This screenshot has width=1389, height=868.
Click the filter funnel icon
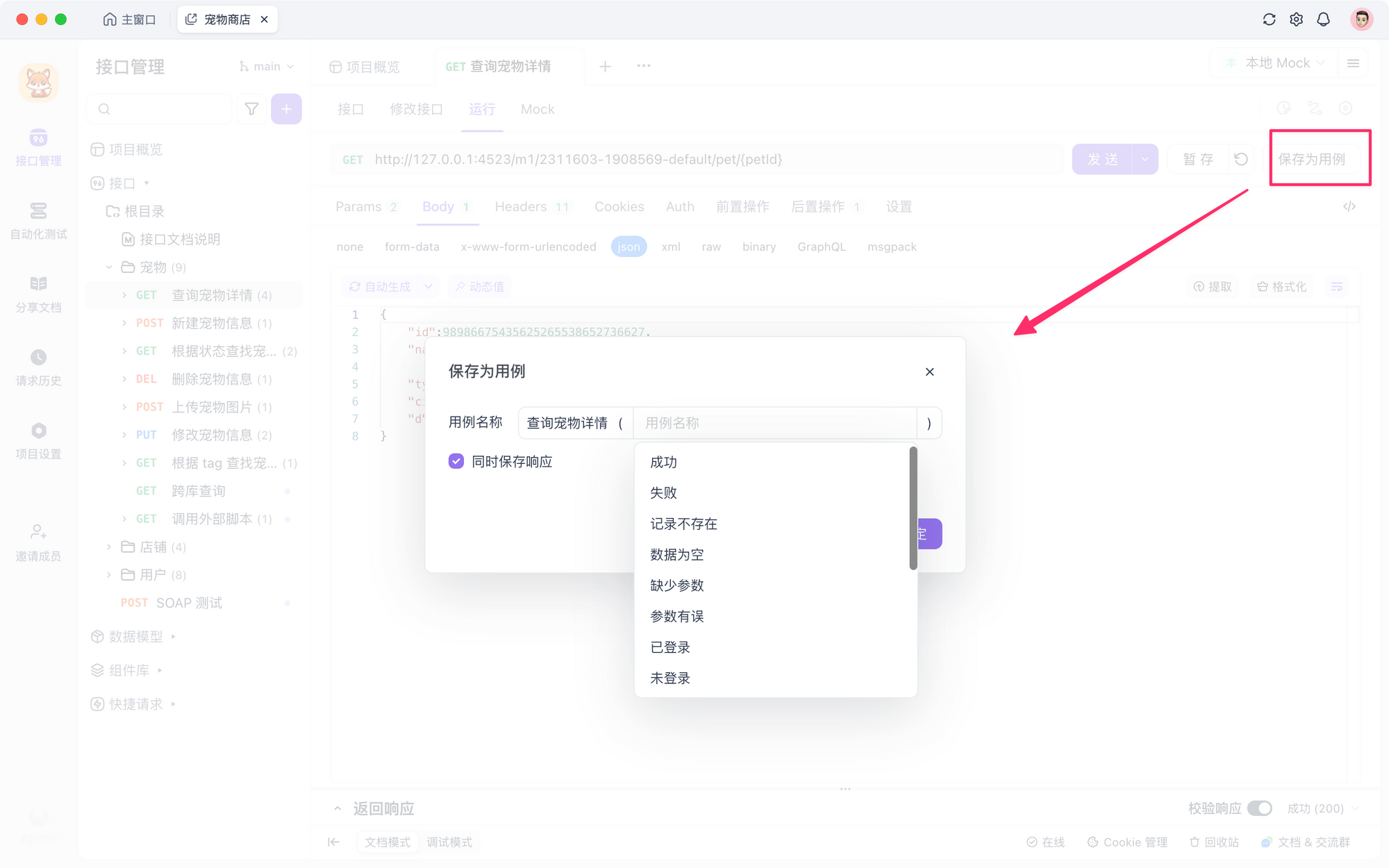click(x=251, y=109)
